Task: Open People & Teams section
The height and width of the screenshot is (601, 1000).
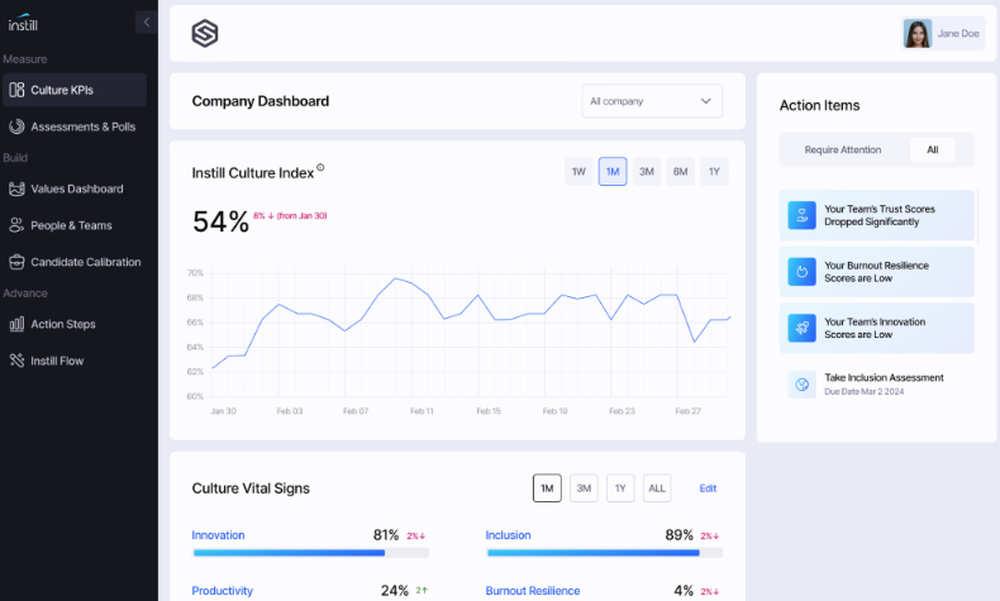Action: tap(75, 225)
